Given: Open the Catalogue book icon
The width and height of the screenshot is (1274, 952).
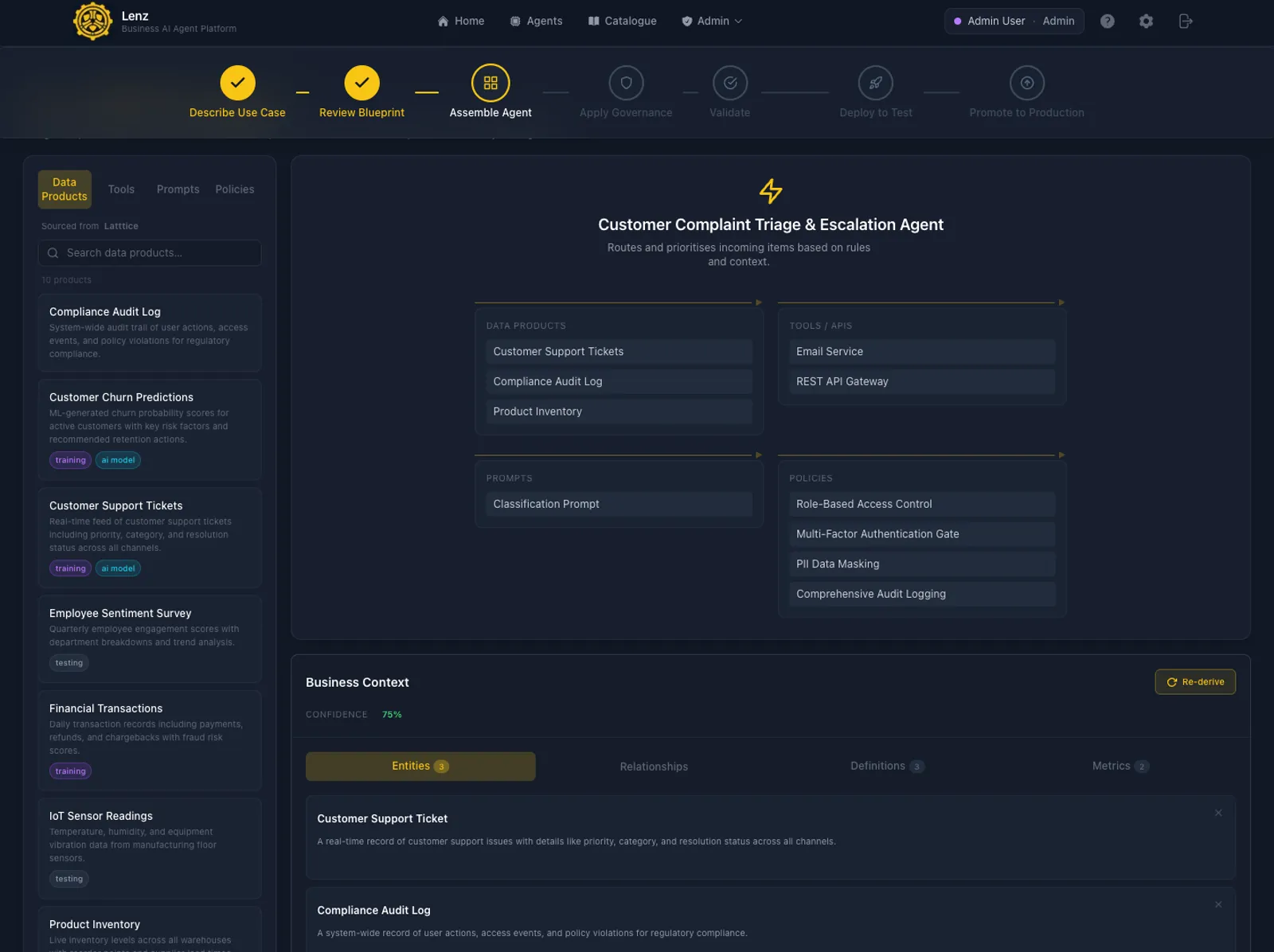Looking at the screenshot, I should point(593,21).
